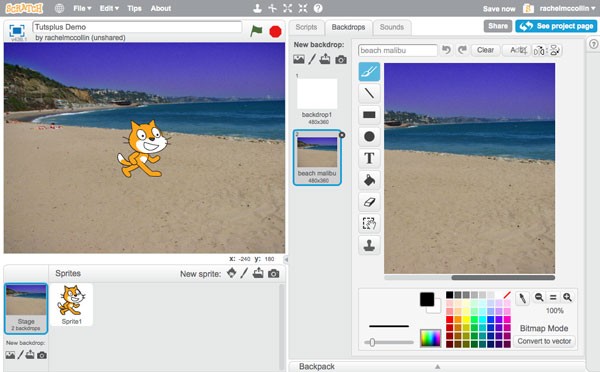Click the green flag to run project
The height and width of the screenshot is (372, 600).
point(256,31)
